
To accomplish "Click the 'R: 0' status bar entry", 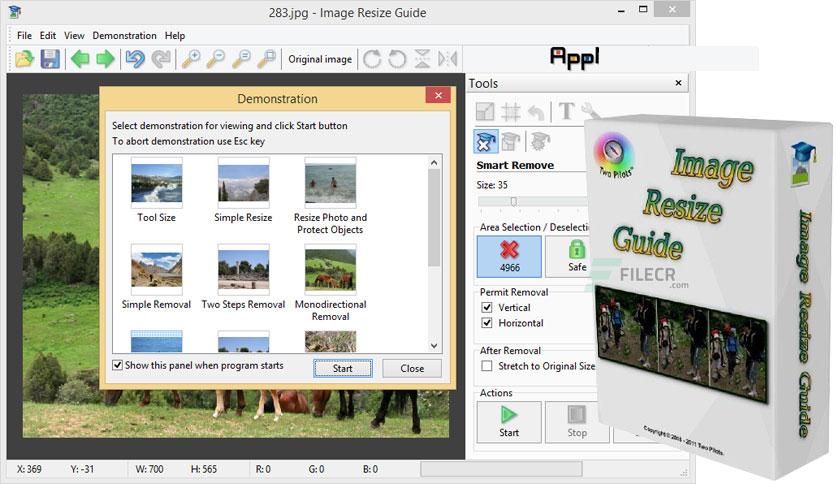I will tap(263, 469).
